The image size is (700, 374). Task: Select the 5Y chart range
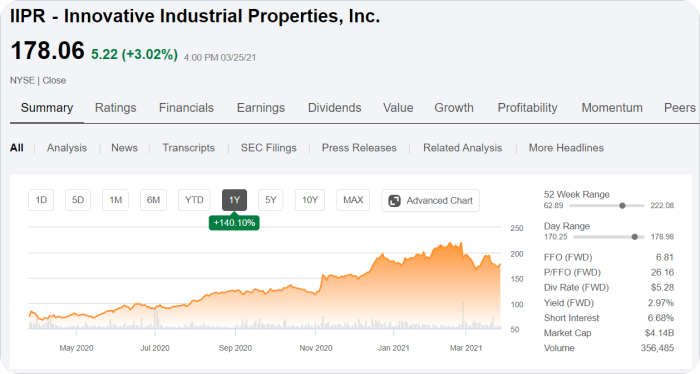coord(271,200)
